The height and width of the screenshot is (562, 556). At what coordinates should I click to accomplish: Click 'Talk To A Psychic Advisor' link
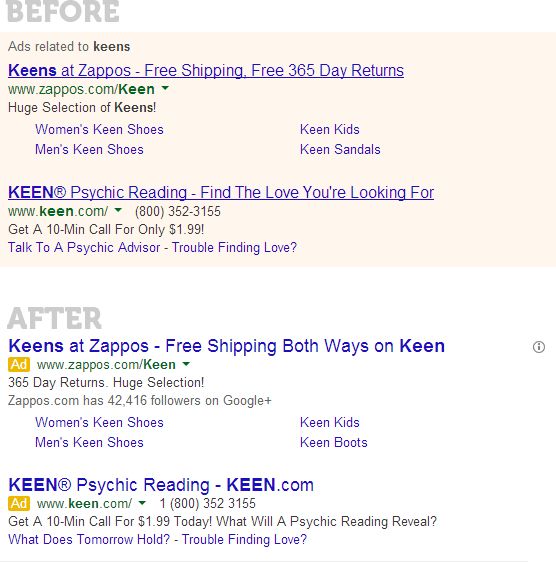(x=84, y=248)
